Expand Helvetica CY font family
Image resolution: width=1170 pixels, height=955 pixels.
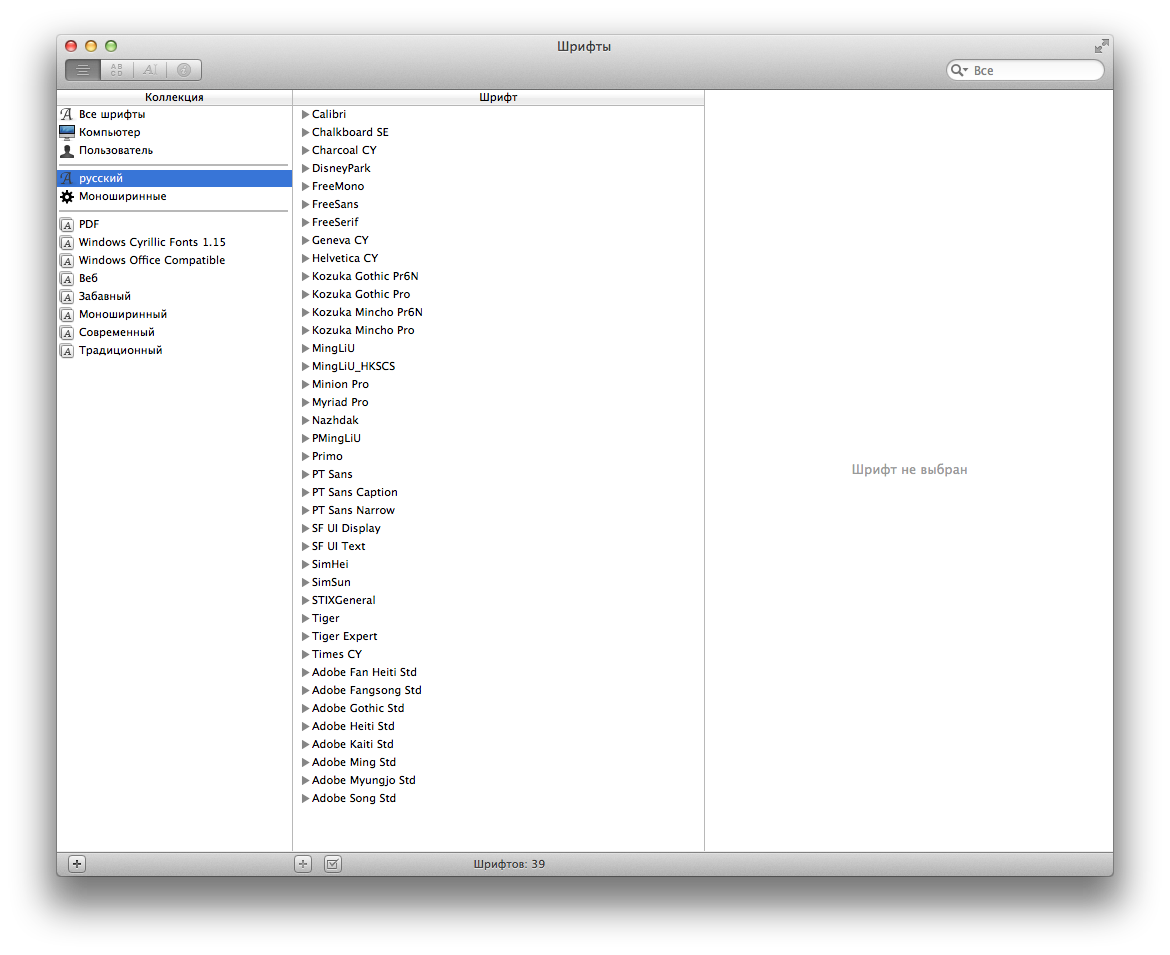pyautogui.click(x=305, y=258)
